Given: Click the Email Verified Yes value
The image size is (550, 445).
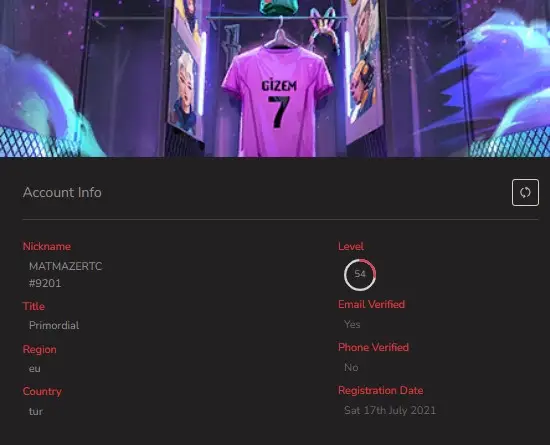Looking at the screenshot, I should tap(352, 324).
